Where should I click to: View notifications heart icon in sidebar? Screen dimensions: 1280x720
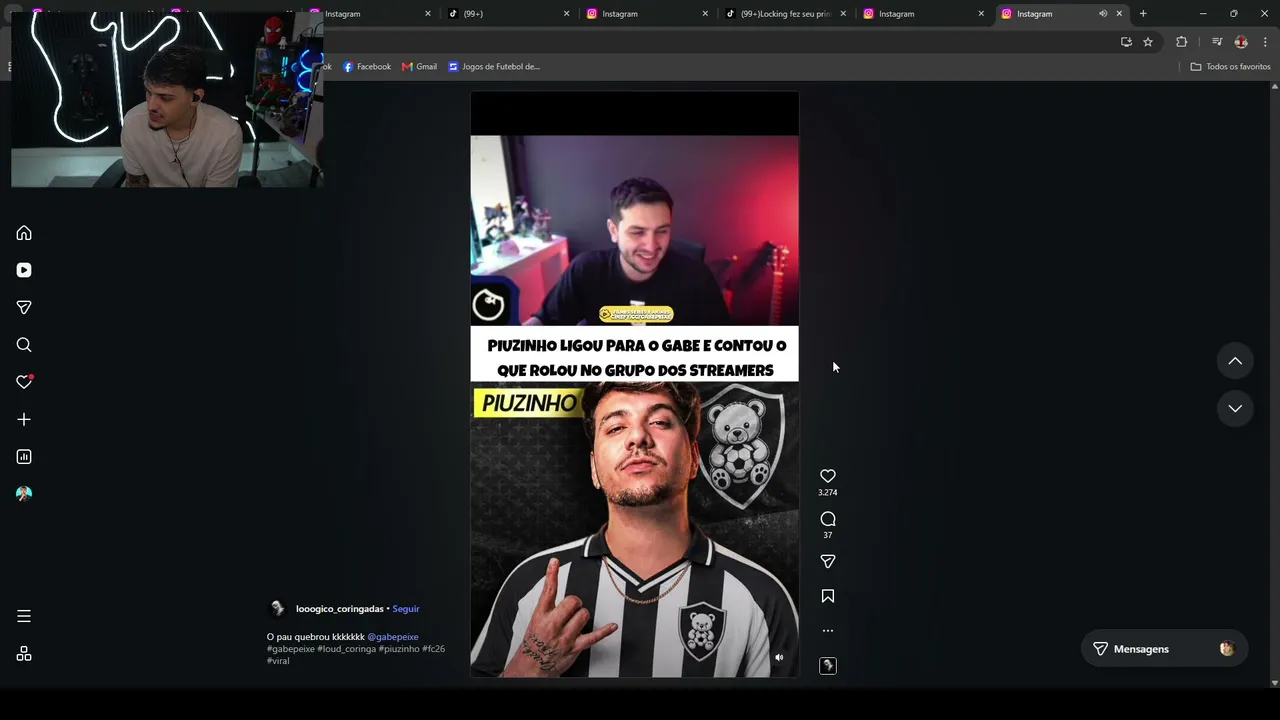tap(24, 382)
